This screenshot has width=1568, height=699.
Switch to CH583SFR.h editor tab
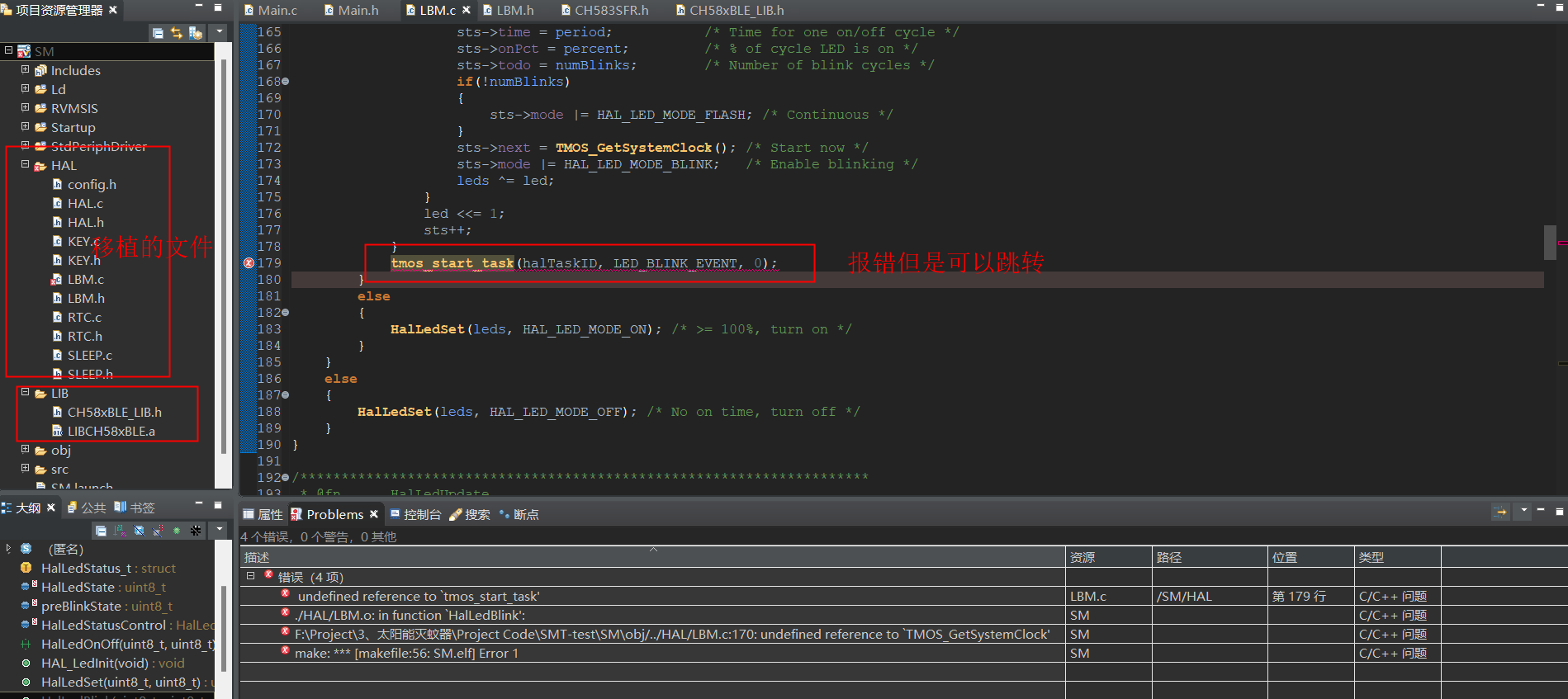click(x=605, y=10)
